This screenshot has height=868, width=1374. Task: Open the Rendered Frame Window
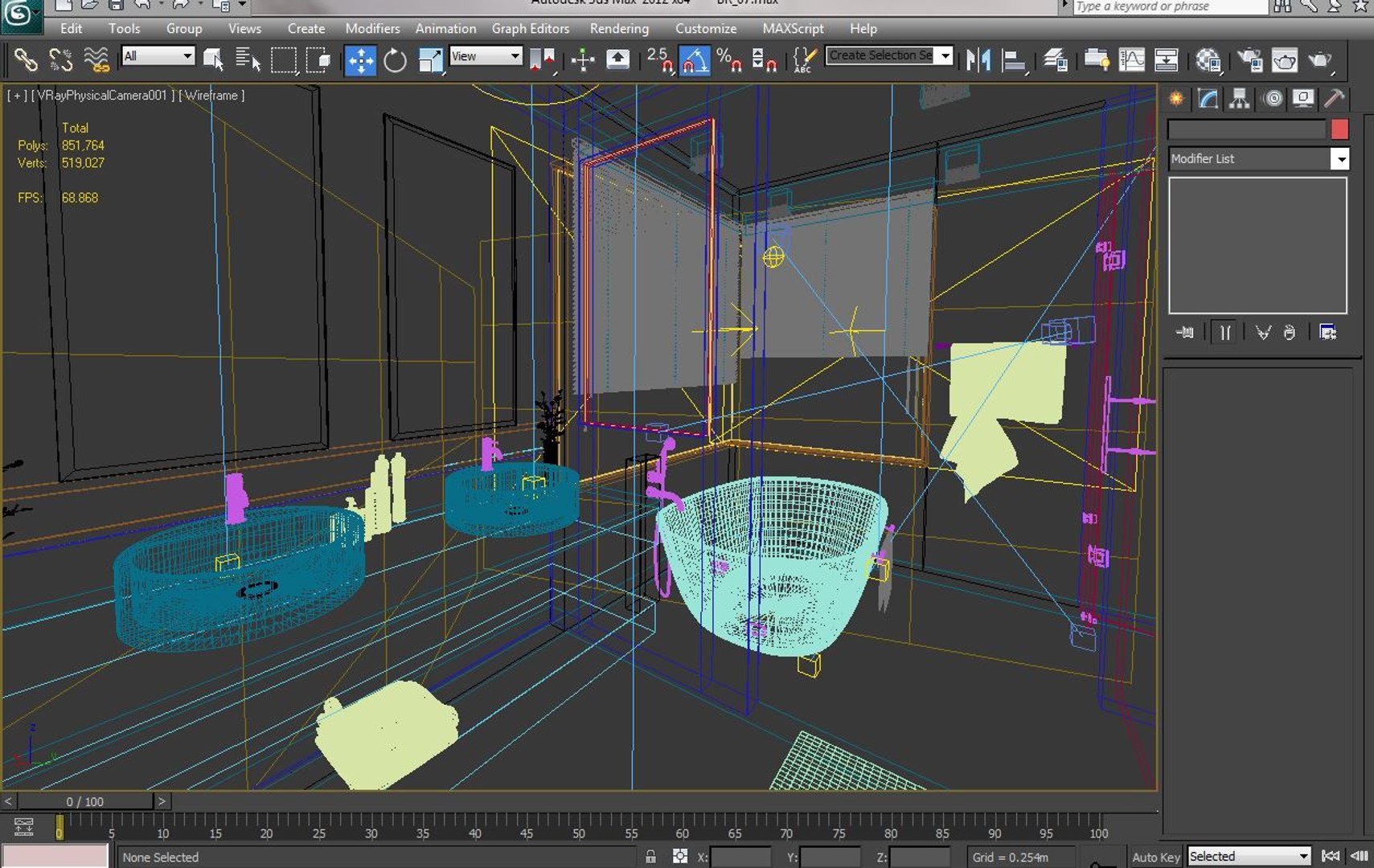1284,59
